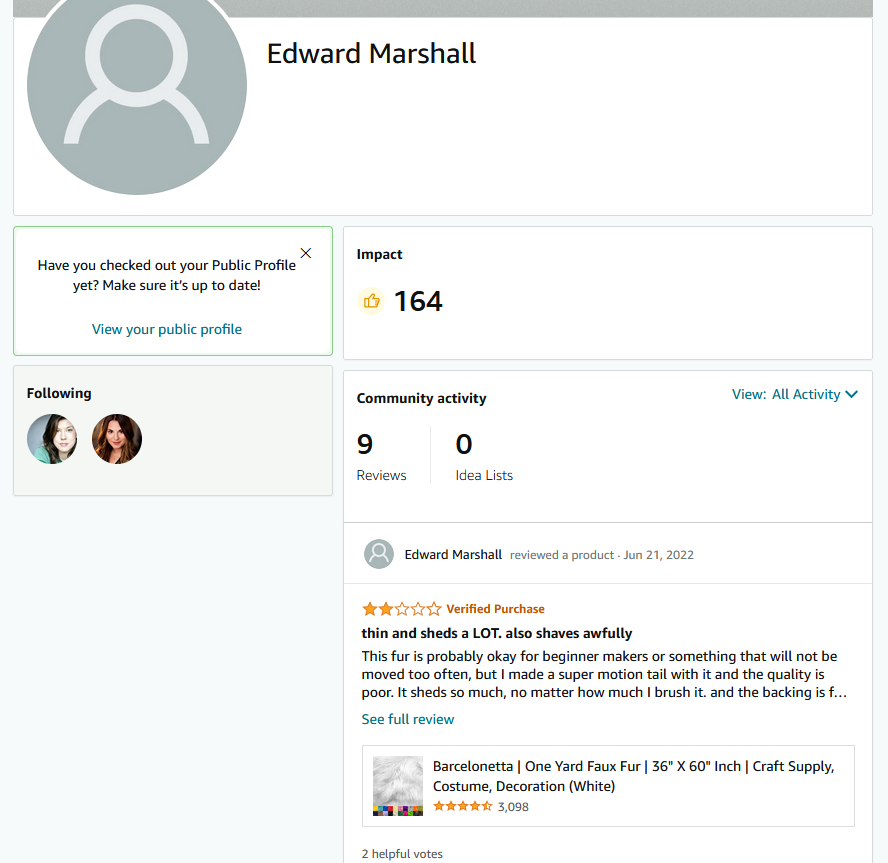Click the Verified Purchase label
This screenshot has width=888, height=863.
pos(496,609)
